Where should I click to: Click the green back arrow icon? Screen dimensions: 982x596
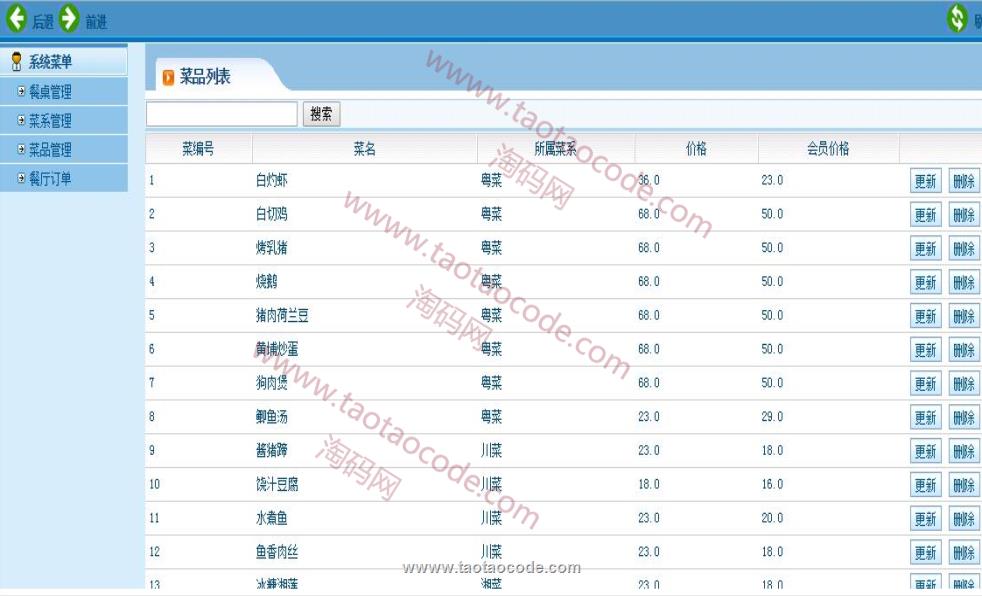click(16, 18)
